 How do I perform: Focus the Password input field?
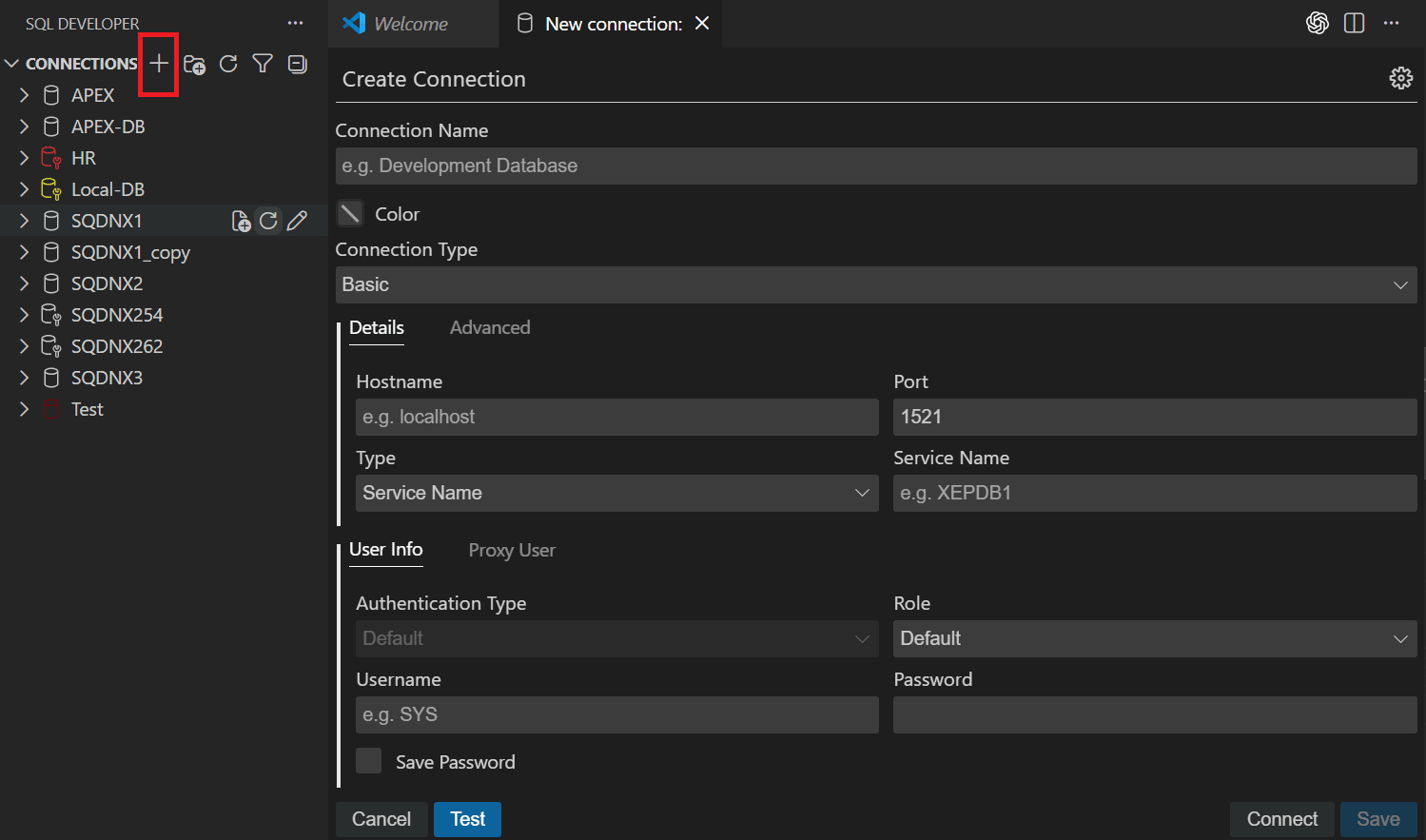[x=1155, y=714]
